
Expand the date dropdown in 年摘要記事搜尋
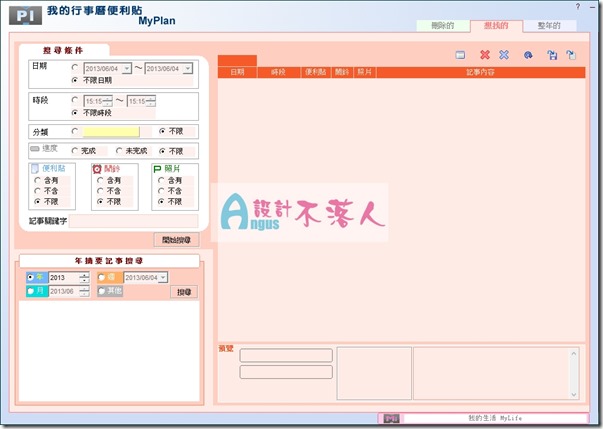pyautogui.click(x=165, y=277)
